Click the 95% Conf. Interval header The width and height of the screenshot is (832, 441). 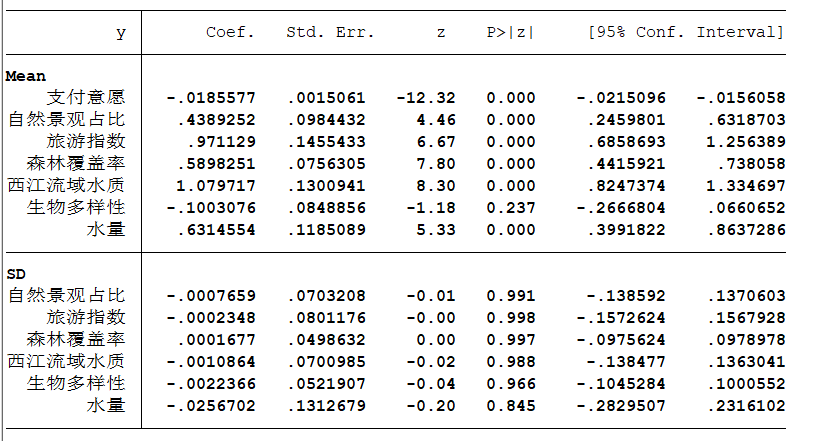point(686,32)
